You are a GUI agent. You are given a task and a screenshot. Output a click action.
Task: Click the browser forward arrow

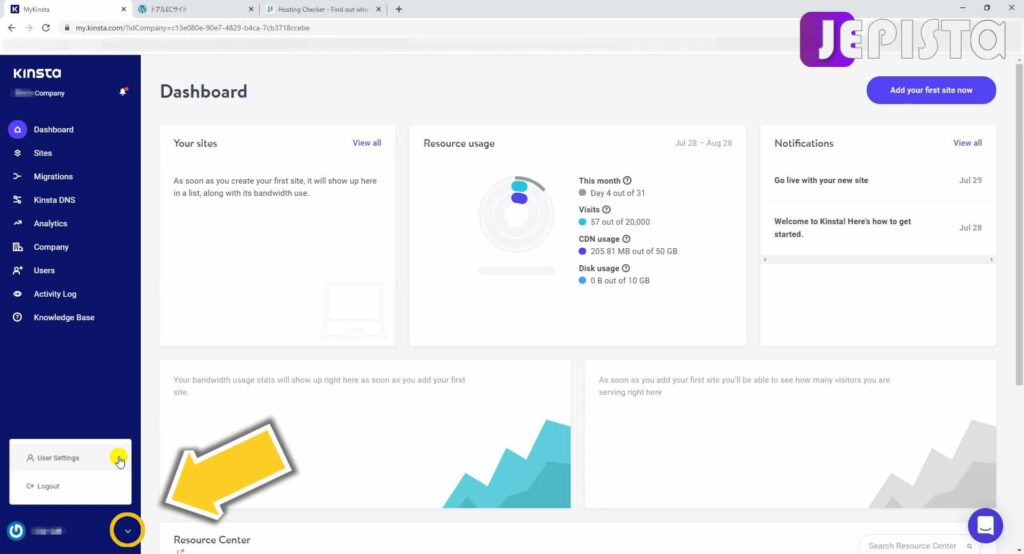[29, 28]
